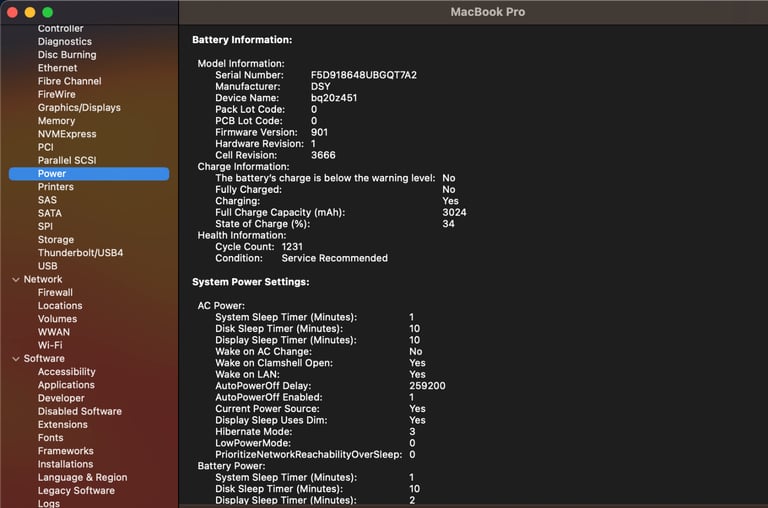Click green full screen button
The height and width of the screenshot is (508, 768).
point(48,12)
